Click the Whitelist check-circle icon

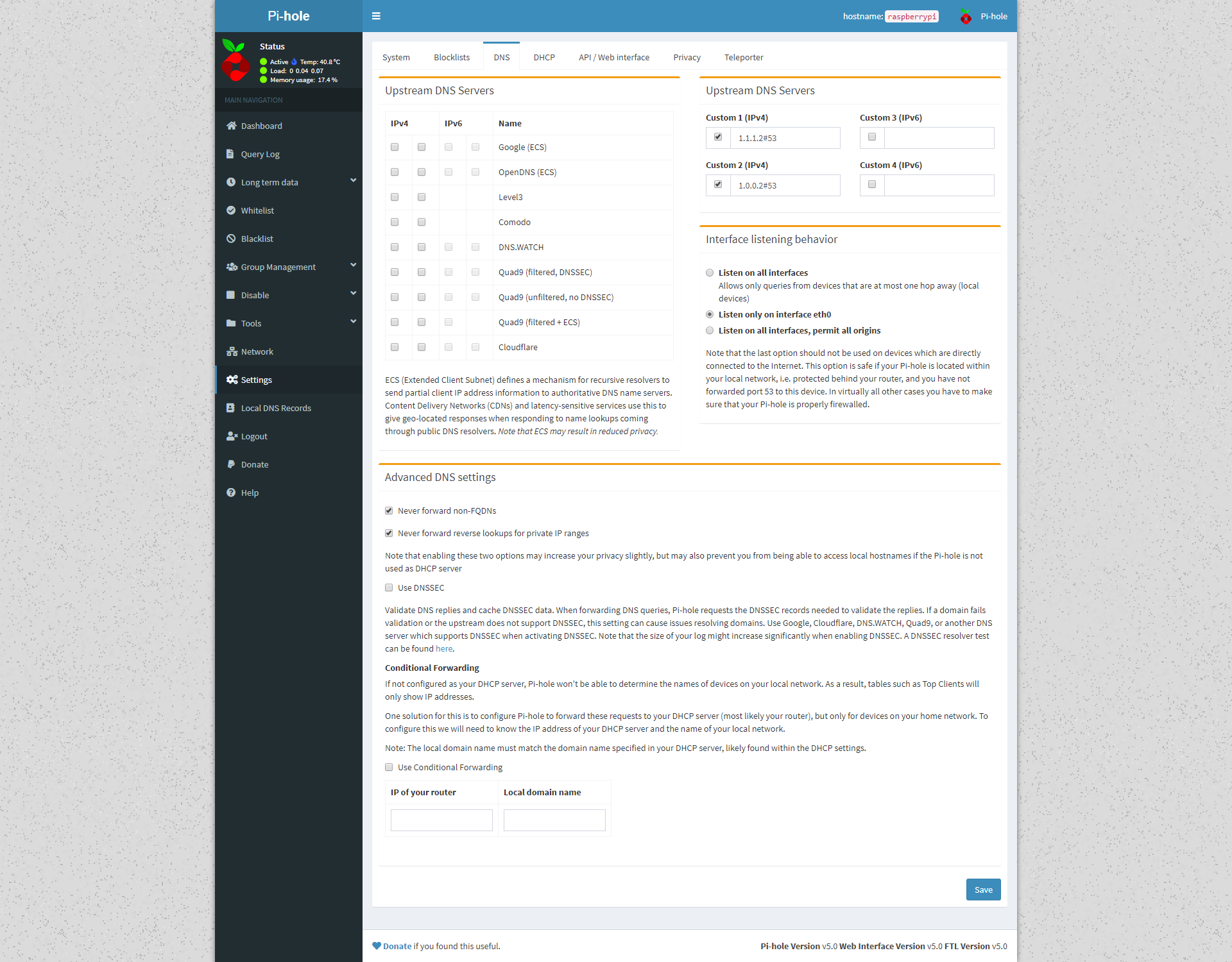click(231, 210)
